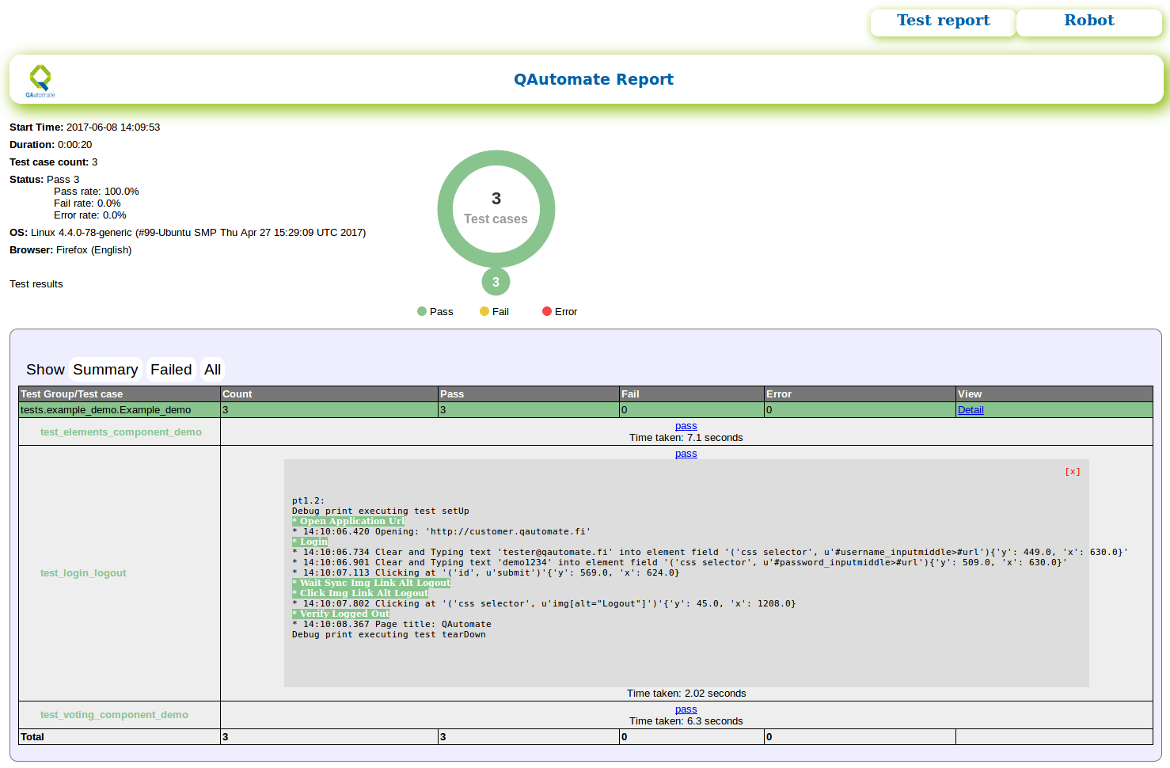The height and width of the screenshot is (768, 1170).
Task: Click the OS: Linux 4.4.0-78-generic line
Action: (x=188, y=233)
